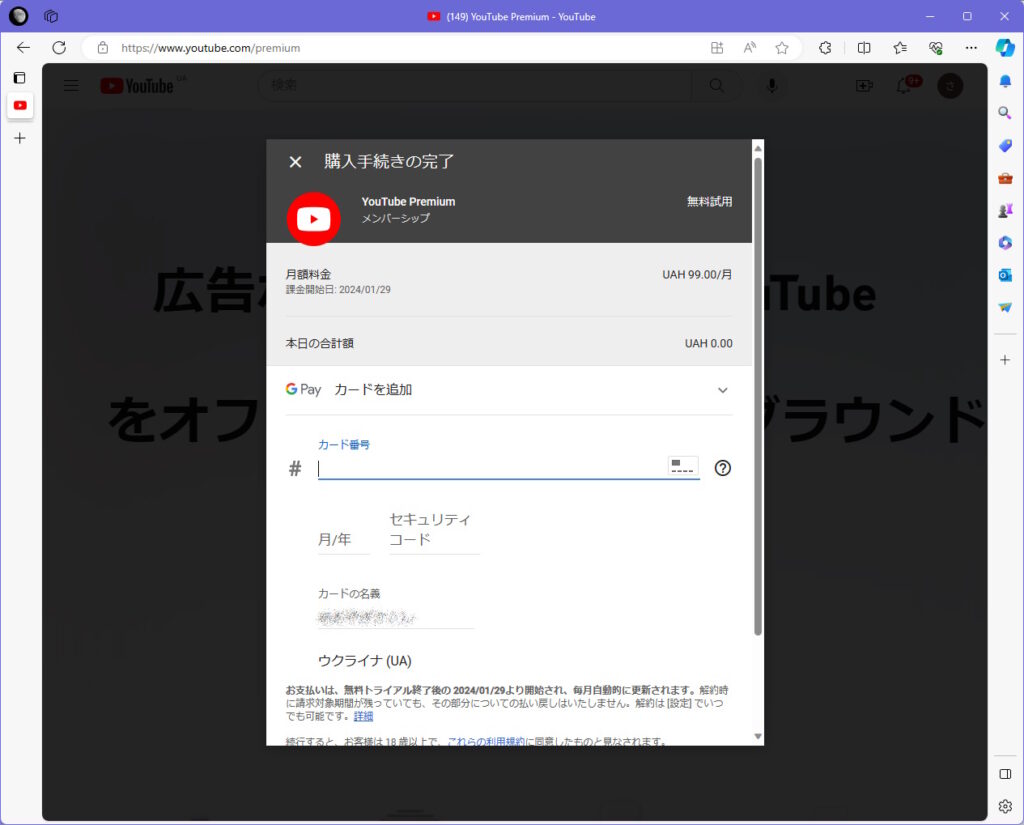Expand the Google Pay card dropdown
This screenshot has height=825, width=1024.
[x=722, y=390]
